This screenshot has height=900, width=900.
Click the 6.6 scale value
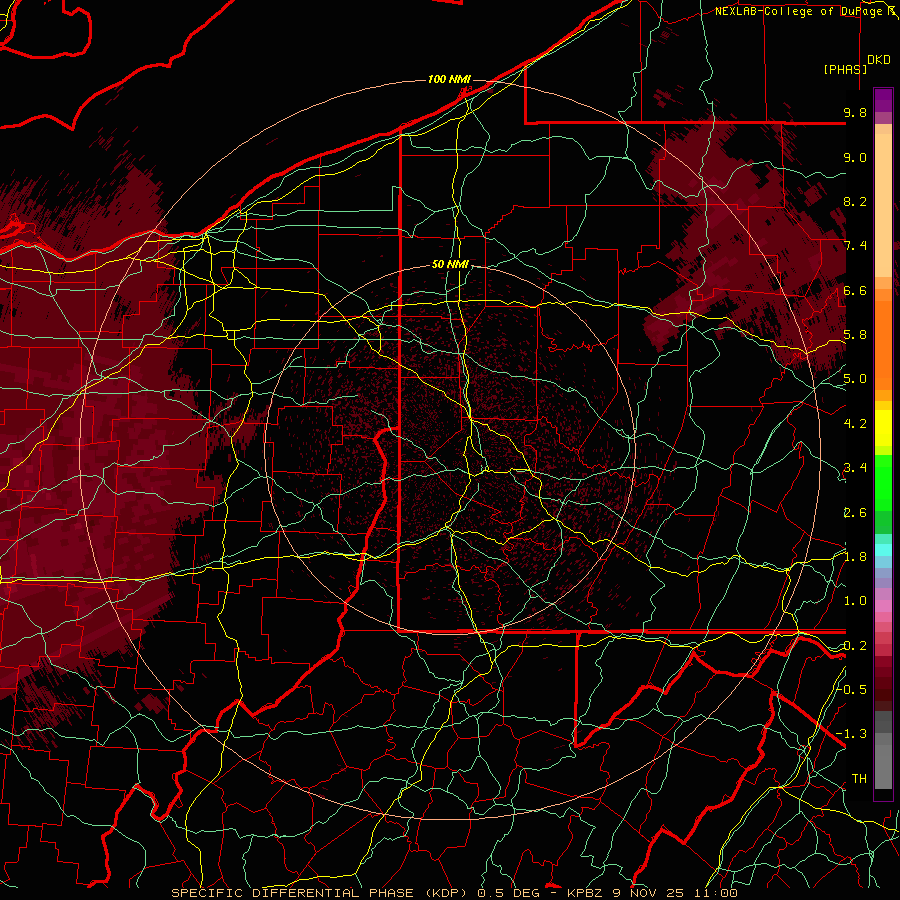[x=855, y=290]
